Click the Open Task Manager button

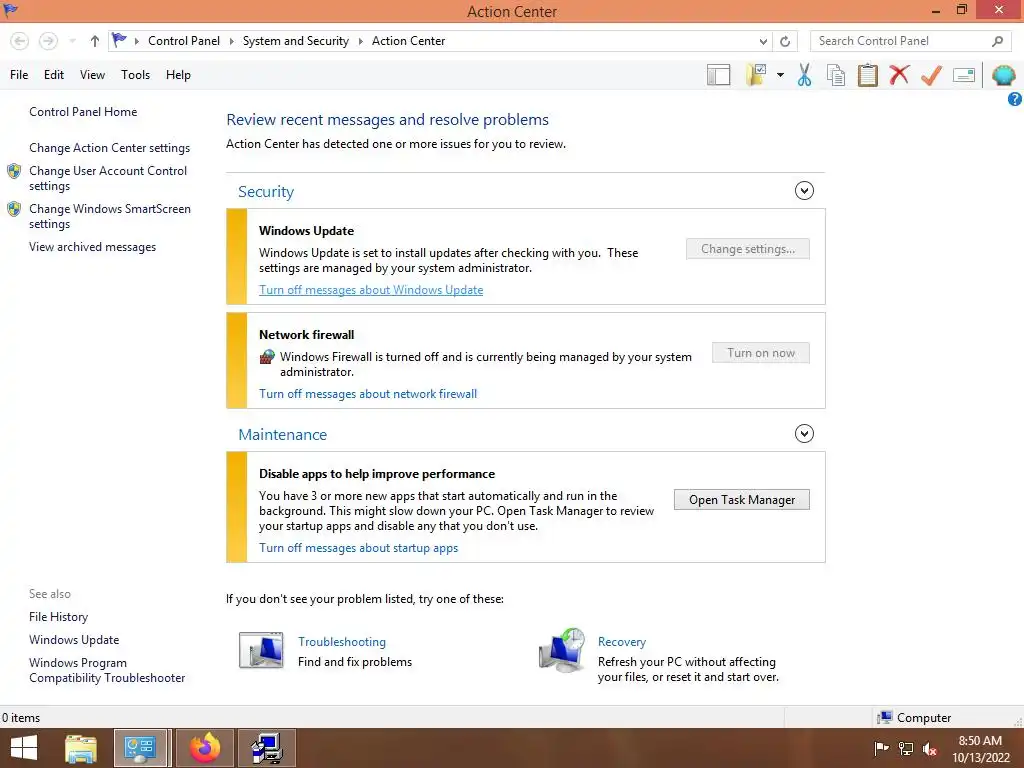742,500
